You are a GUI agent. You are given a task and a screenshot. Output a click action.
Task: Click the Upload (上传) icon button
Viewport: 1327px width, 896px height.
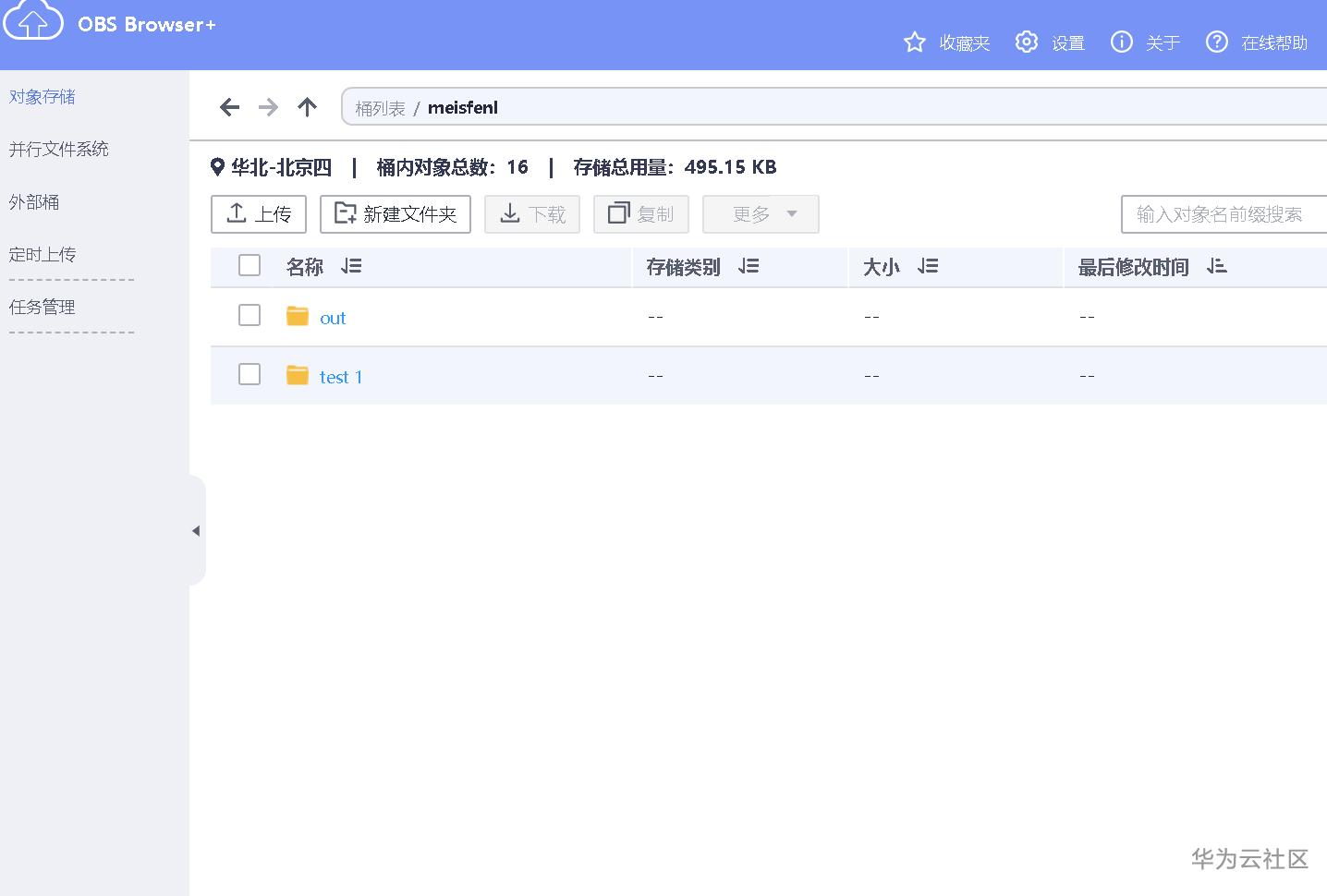237,213
